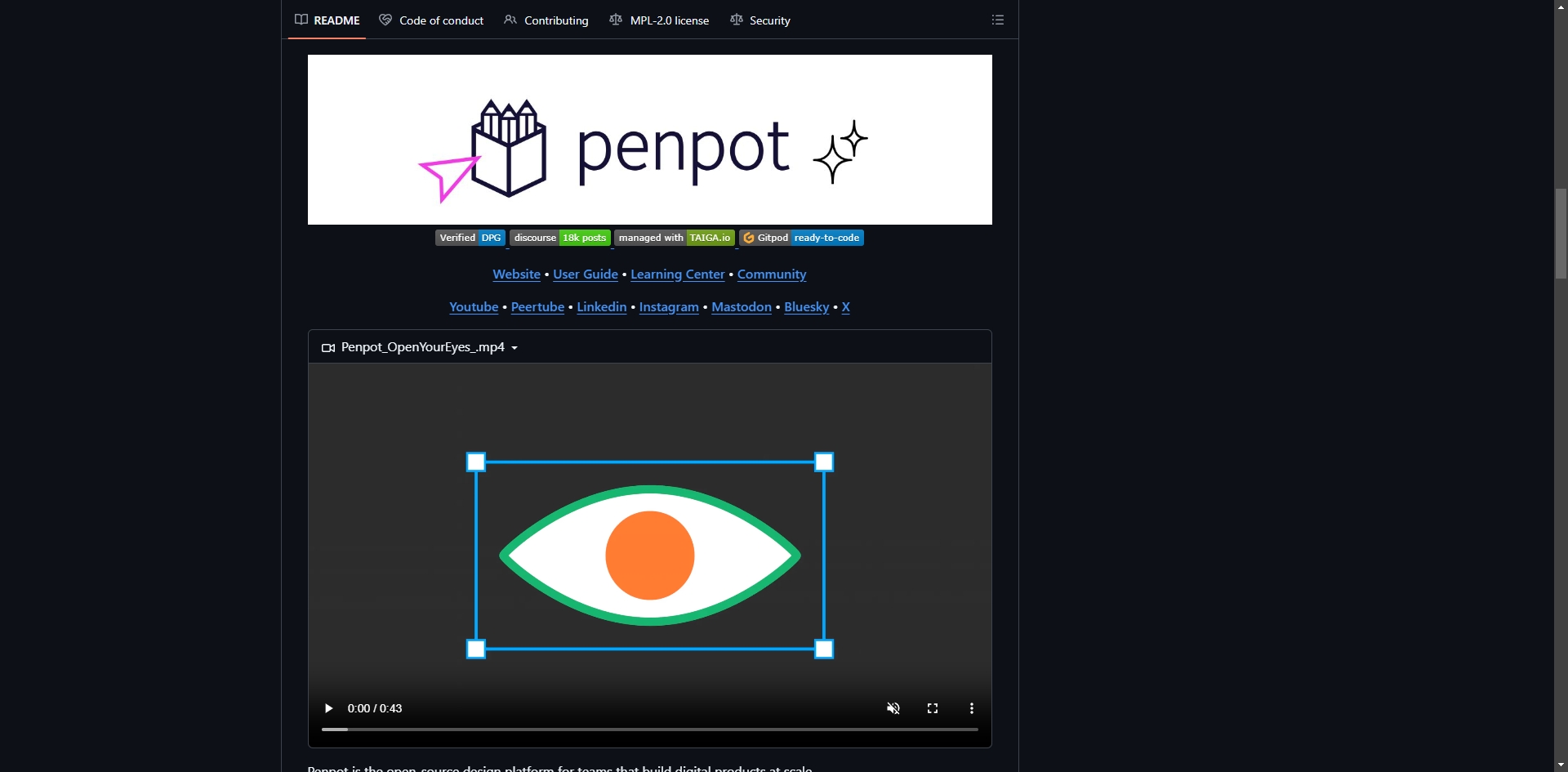1568x772 pixels.
Task: Open the Website link
Action: coord(516,274)
